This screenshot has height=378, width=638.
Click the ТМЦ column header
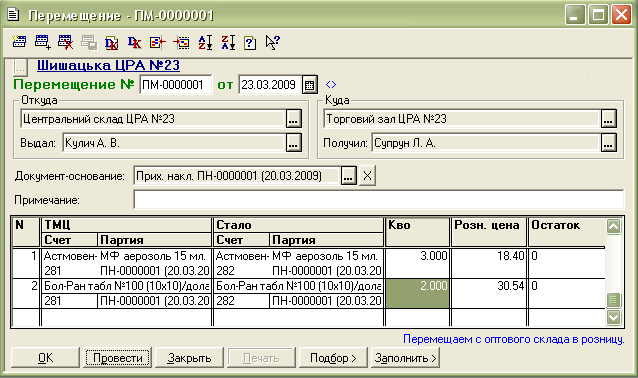(126, 225)
